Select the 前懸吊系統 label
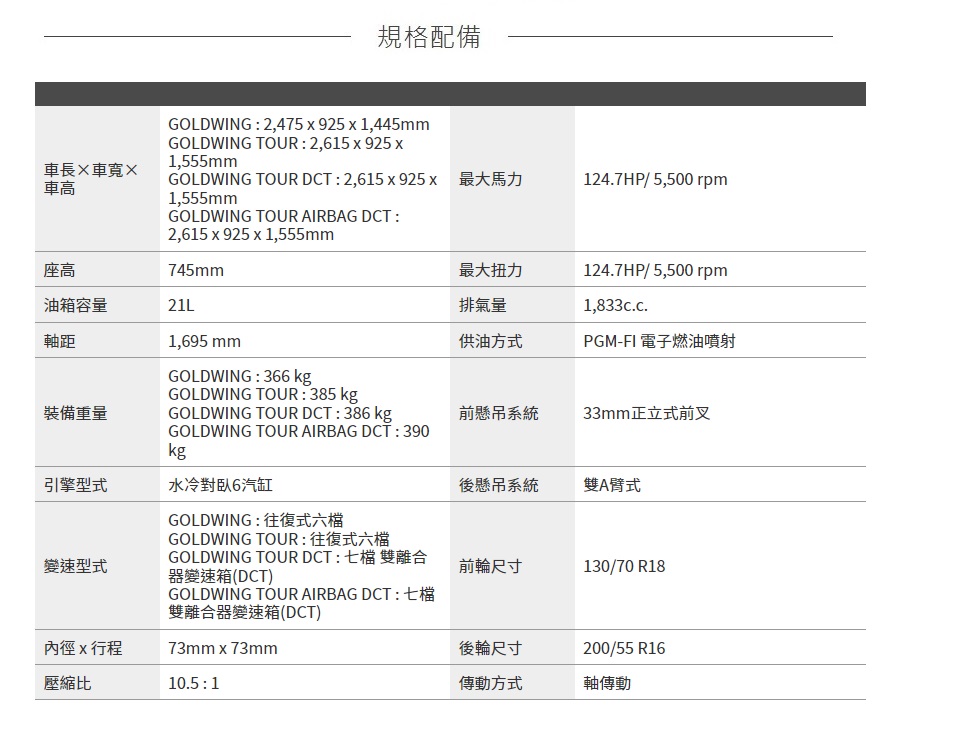This screenshot has width=958, height=741. (499, 413)
